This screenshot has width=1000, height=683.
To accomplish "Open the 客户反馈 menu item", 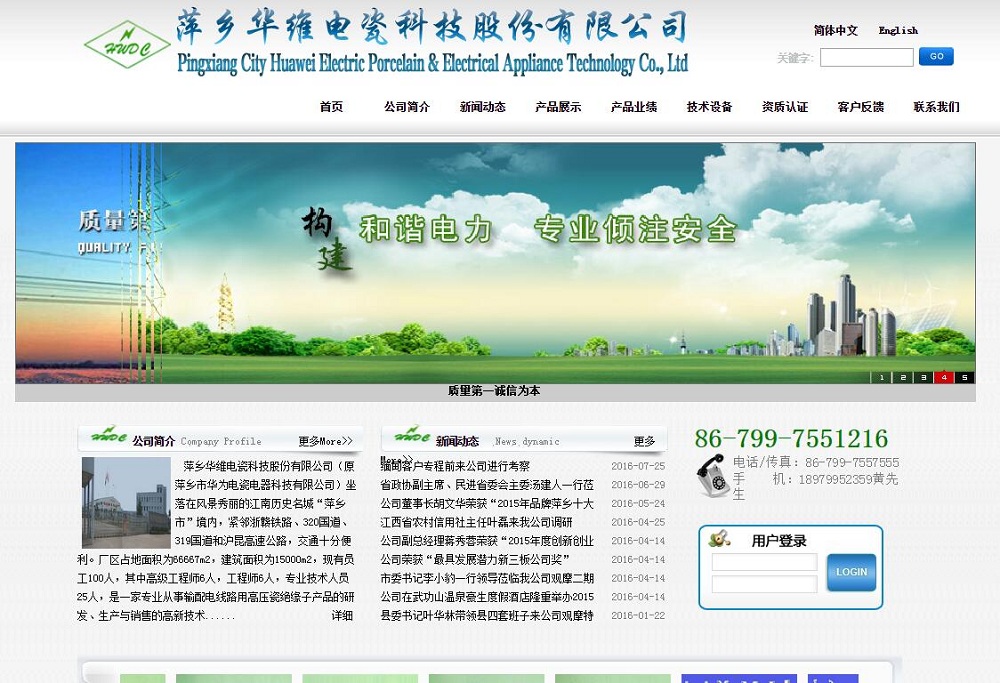I will tap(860, 106).
